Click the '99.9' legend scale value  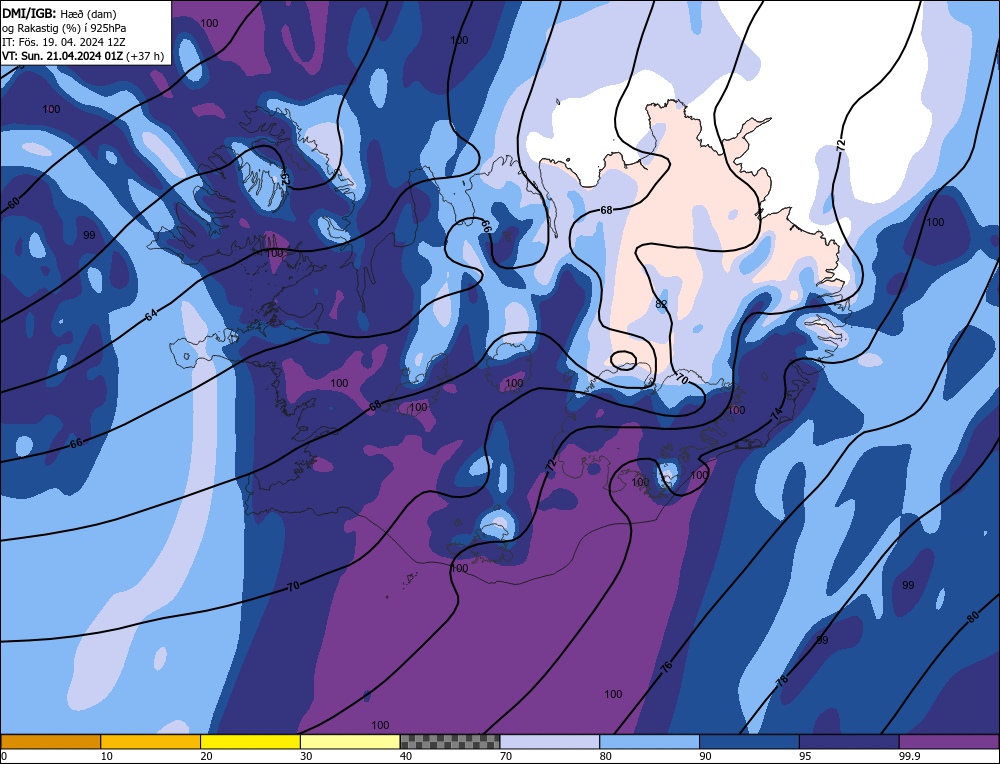click(909, 756)
